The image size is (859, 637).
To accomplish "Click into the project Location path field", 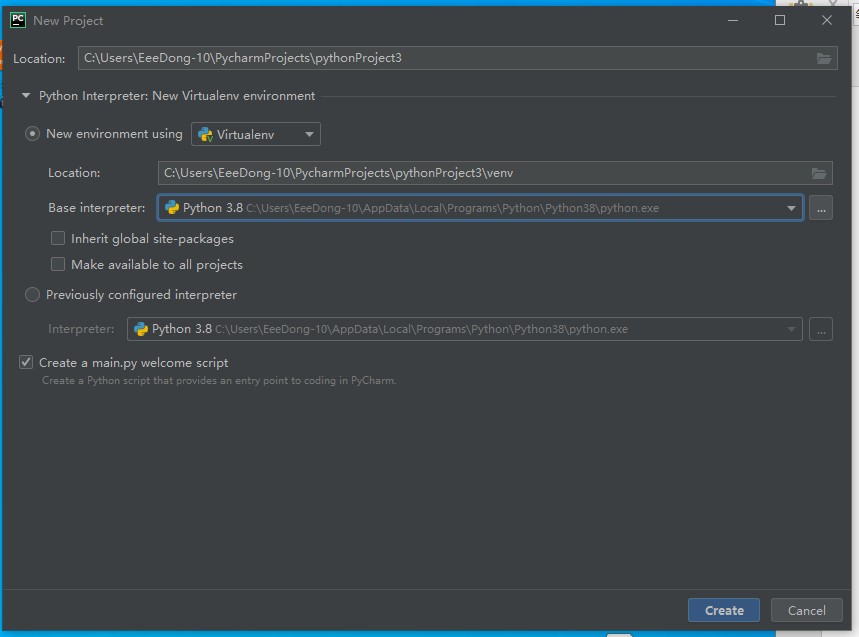I will (x=440, y=58).
